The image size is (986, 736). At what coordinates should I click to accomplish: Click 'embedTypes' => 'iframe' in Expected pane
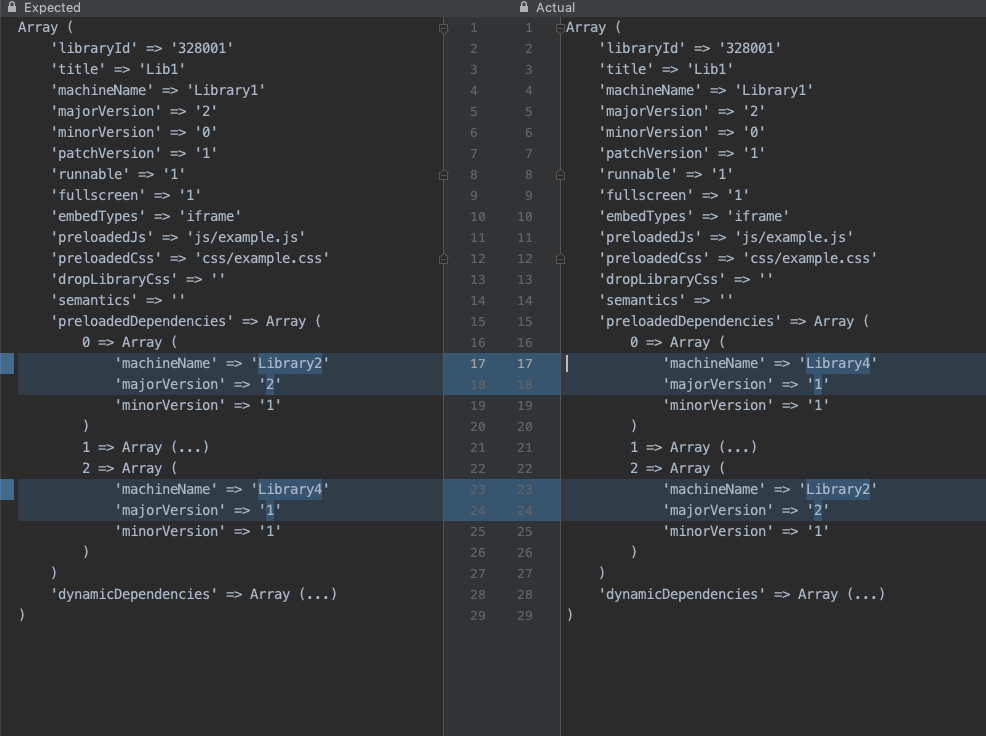tap(146, 216)
